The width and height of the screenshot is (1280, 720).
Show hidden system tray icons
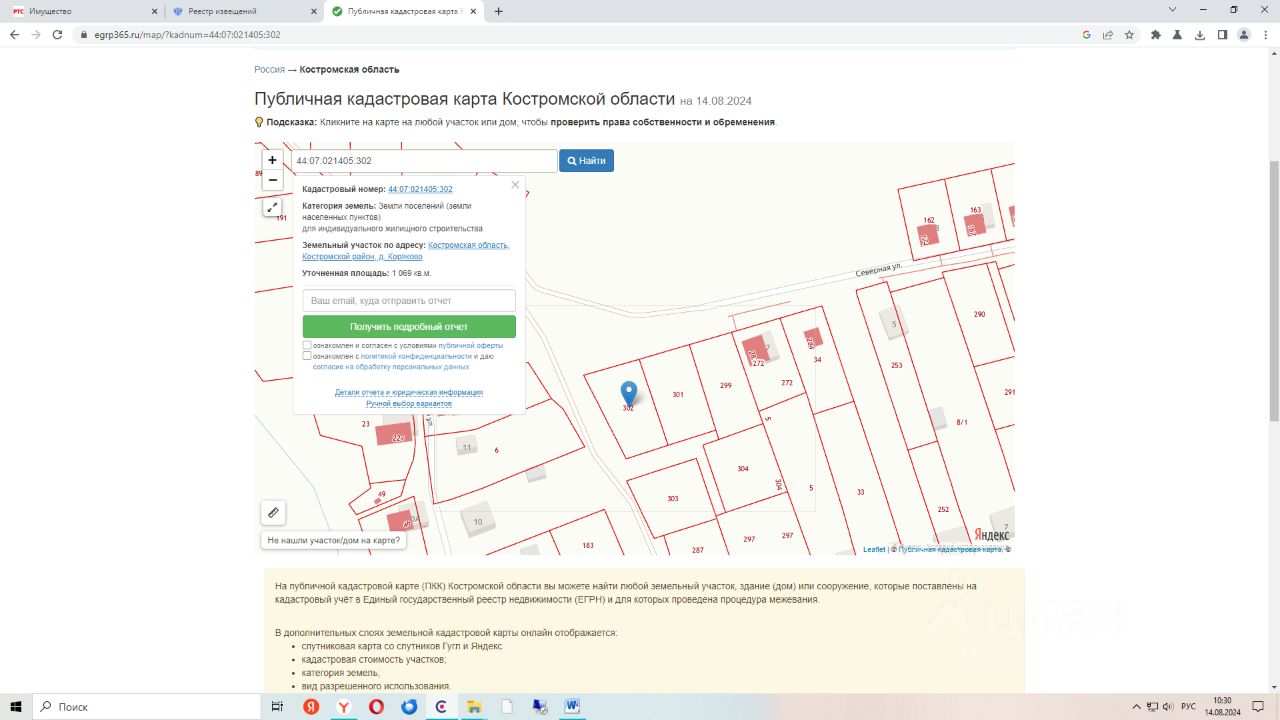[1136, 706]
